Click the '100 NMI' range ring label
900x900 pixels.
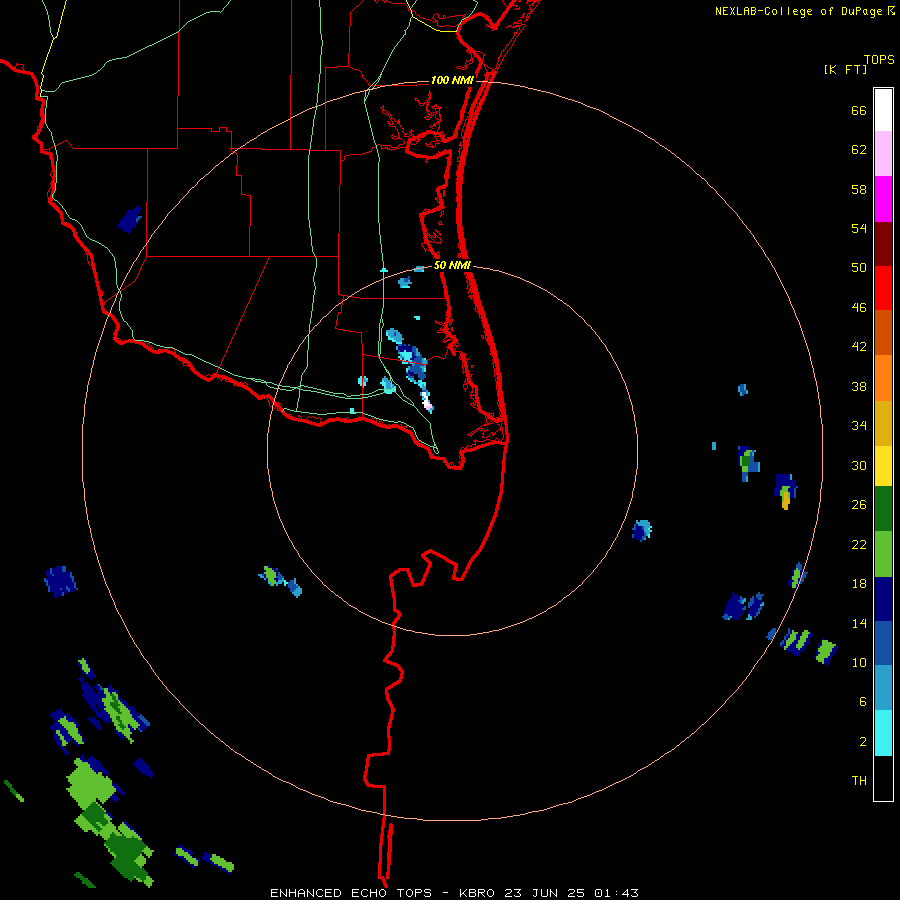click(452, 80)
